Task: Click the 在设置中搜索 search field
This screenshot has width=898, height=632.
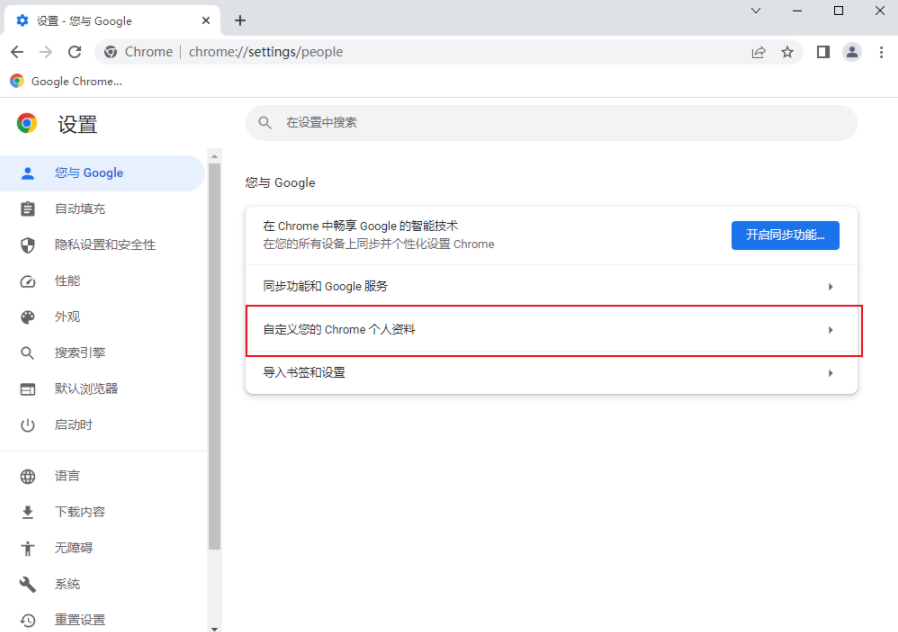Action: coord(551,123)
